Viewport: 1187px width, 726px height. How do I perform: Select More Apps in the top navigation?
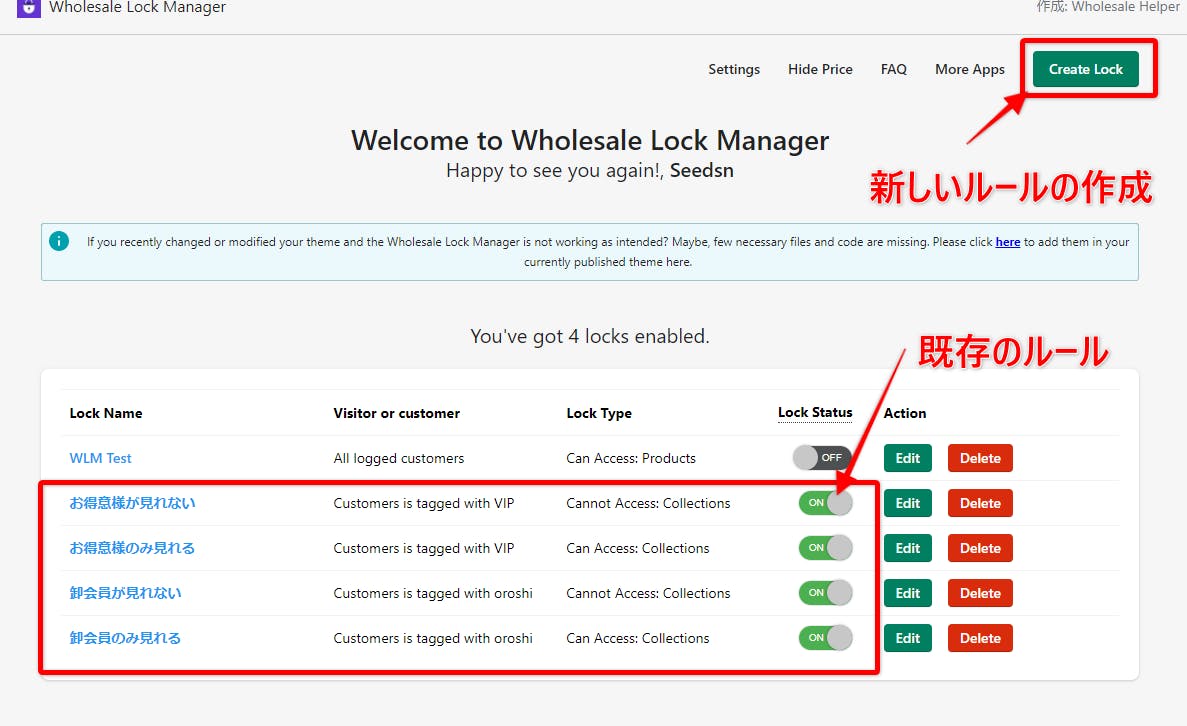pyautogui.click(x=970, y=69)
